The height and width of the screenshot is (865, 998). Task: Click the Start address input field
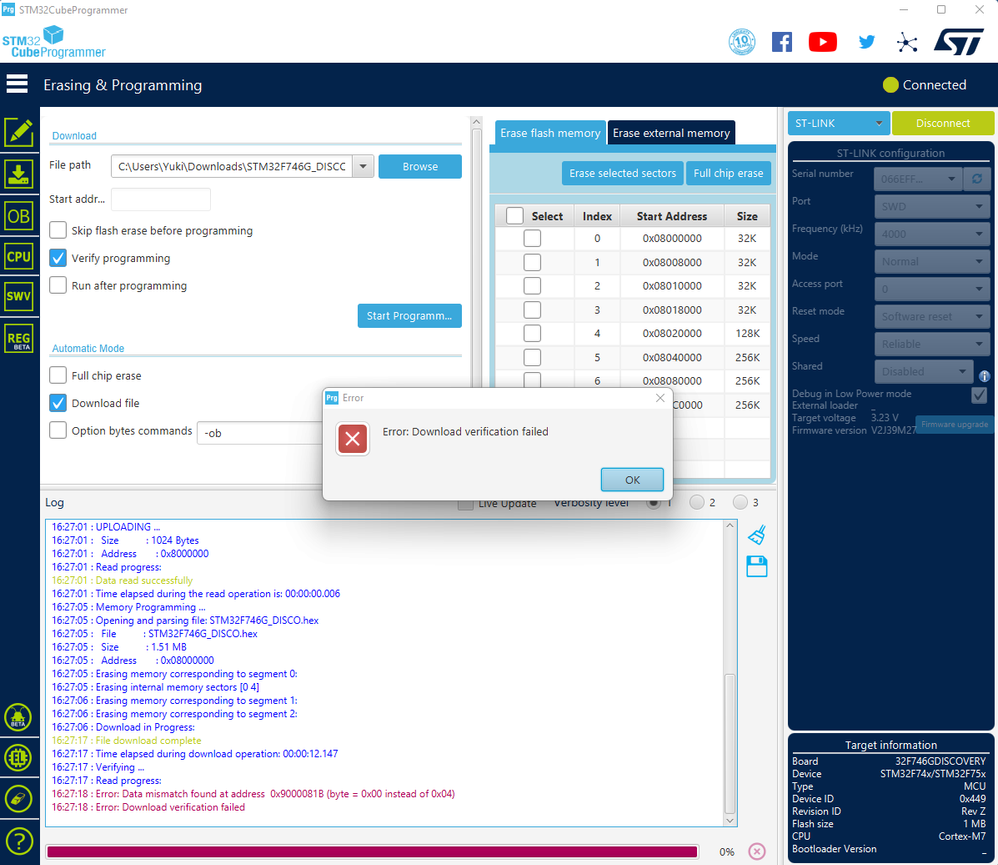click(x=160, y=199)
